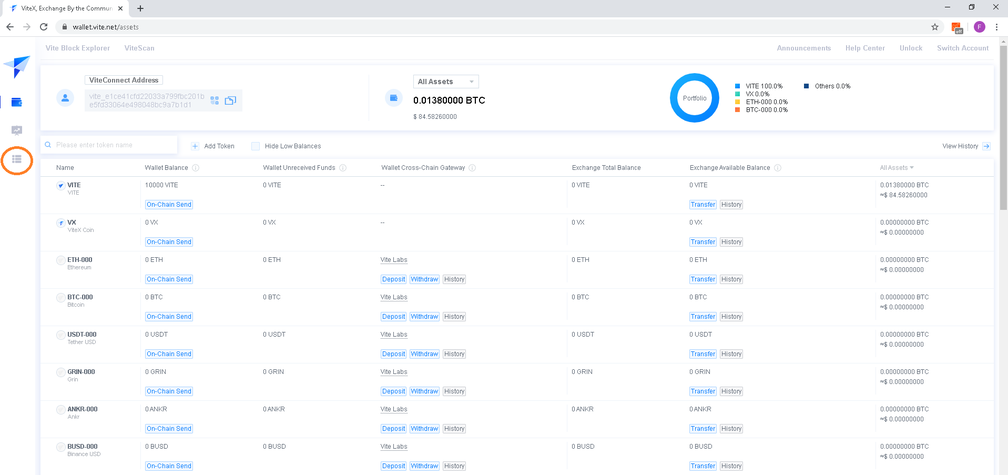Click Deposit for BUSD-000

click(x=393, y=465)
